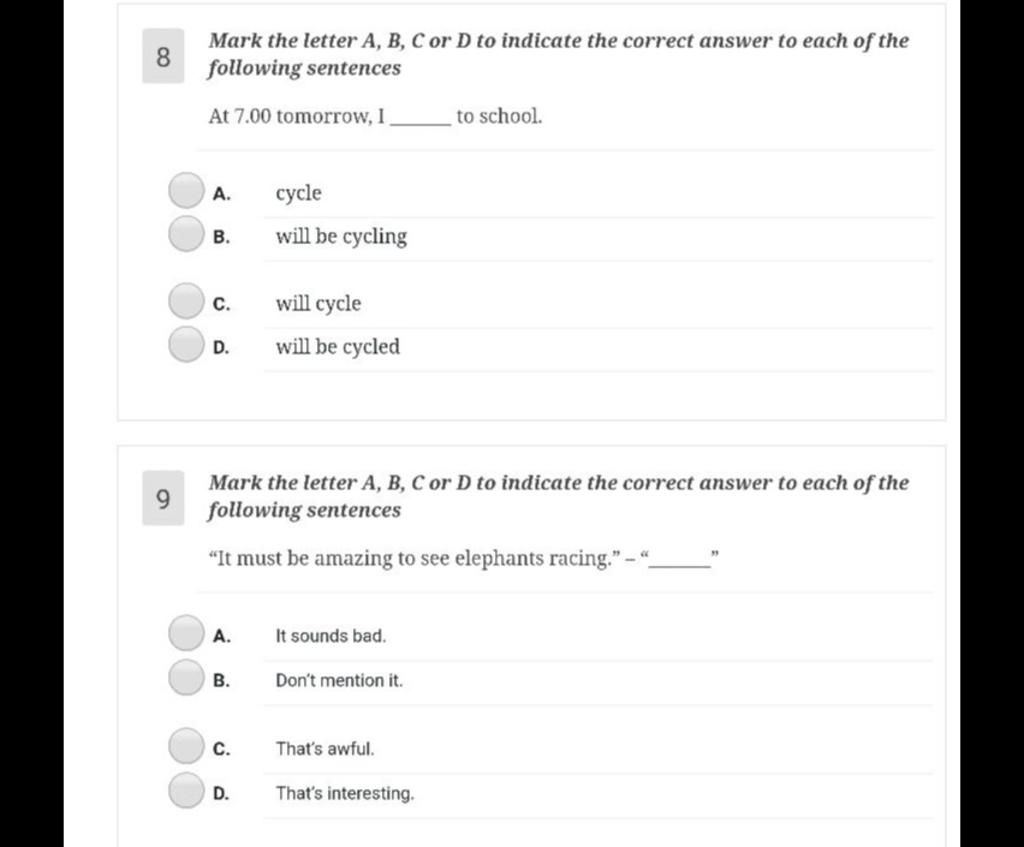Image resolution: width=1024 pixels, height=847 pixels.
Task: Click the answer text 'That's interesting.'
Action: point(345,793)
